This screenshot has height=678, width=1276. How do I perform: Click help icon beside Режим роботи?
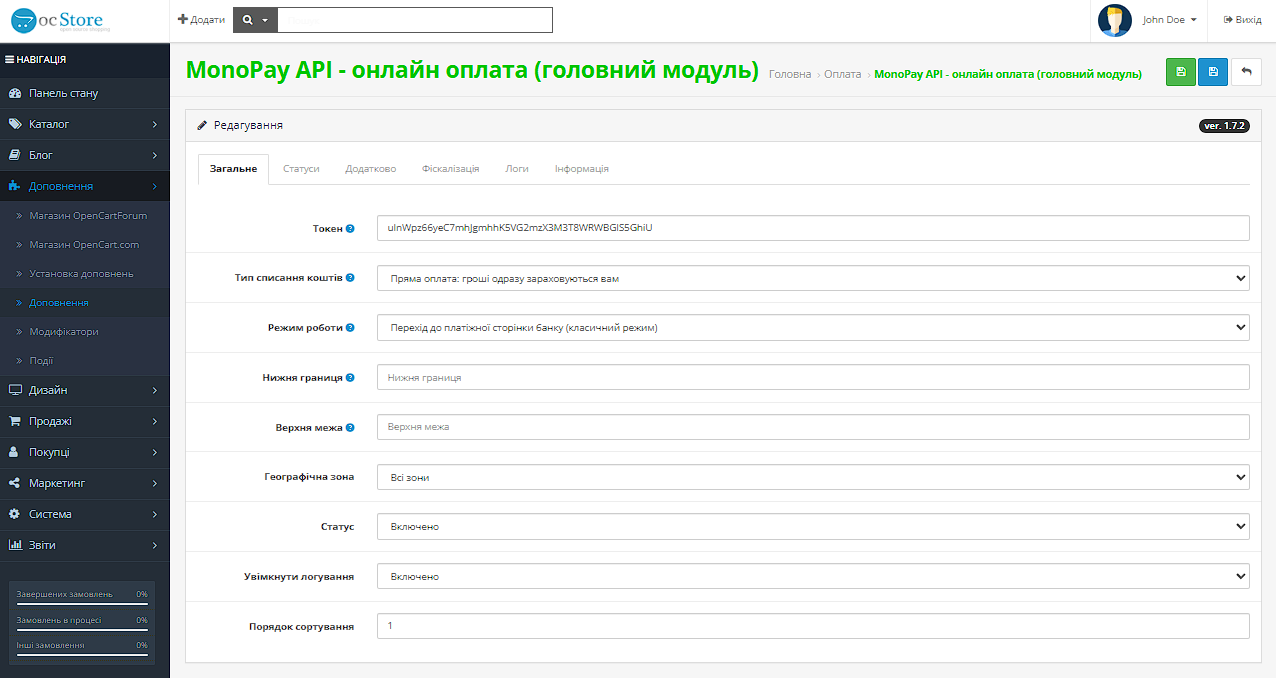pos(350,327)
